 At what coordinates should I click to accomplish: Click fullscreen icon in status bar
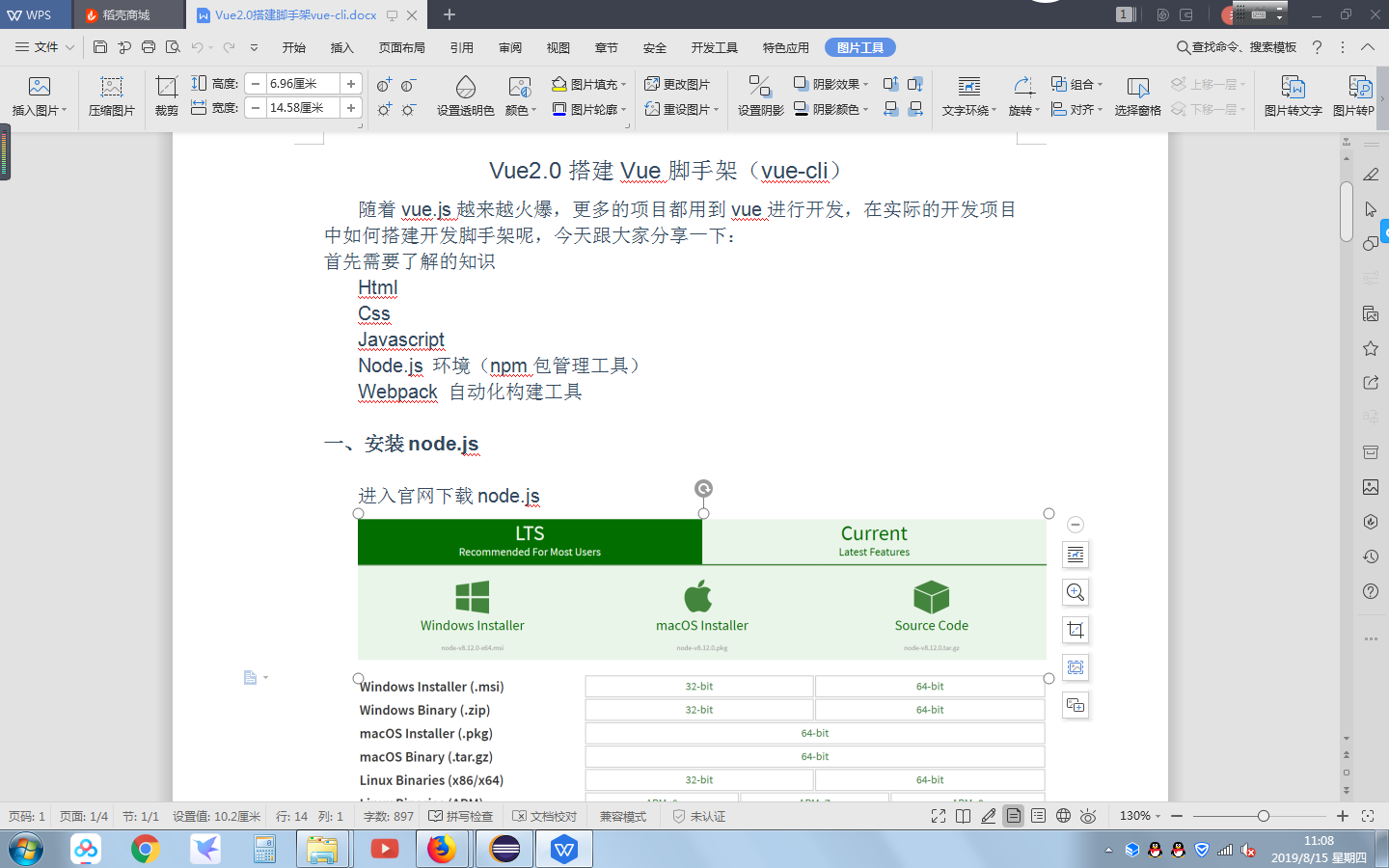click(x=939, y=816)
